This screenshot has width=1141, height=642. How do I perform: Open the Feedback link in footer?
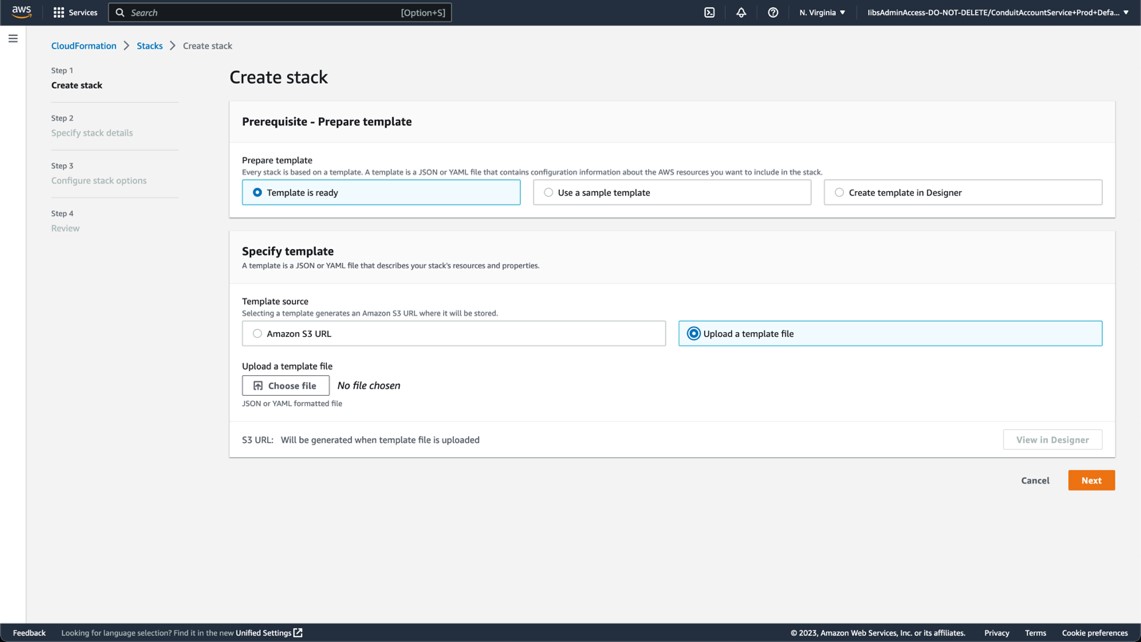coord(29,633)
